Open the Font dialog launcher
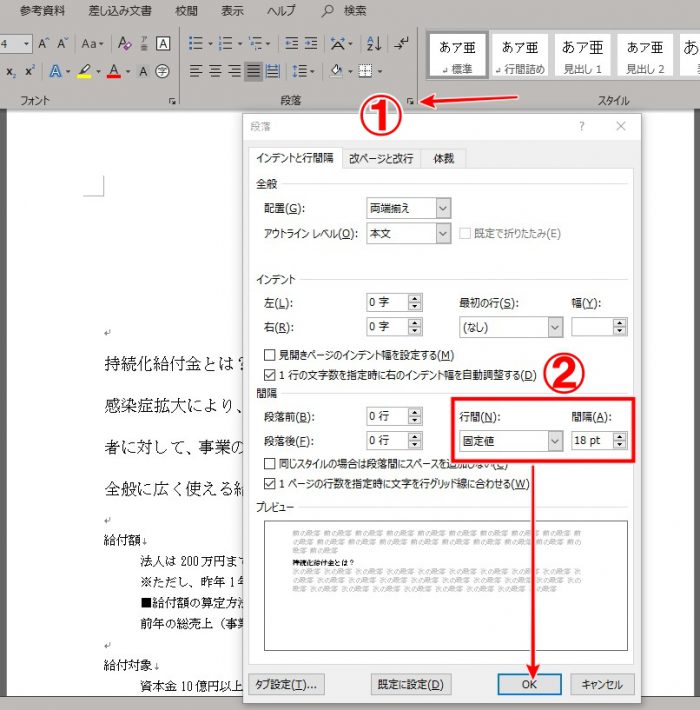This screenshot has width=700, height=710. pyautogui.click(x=172, y=101)
